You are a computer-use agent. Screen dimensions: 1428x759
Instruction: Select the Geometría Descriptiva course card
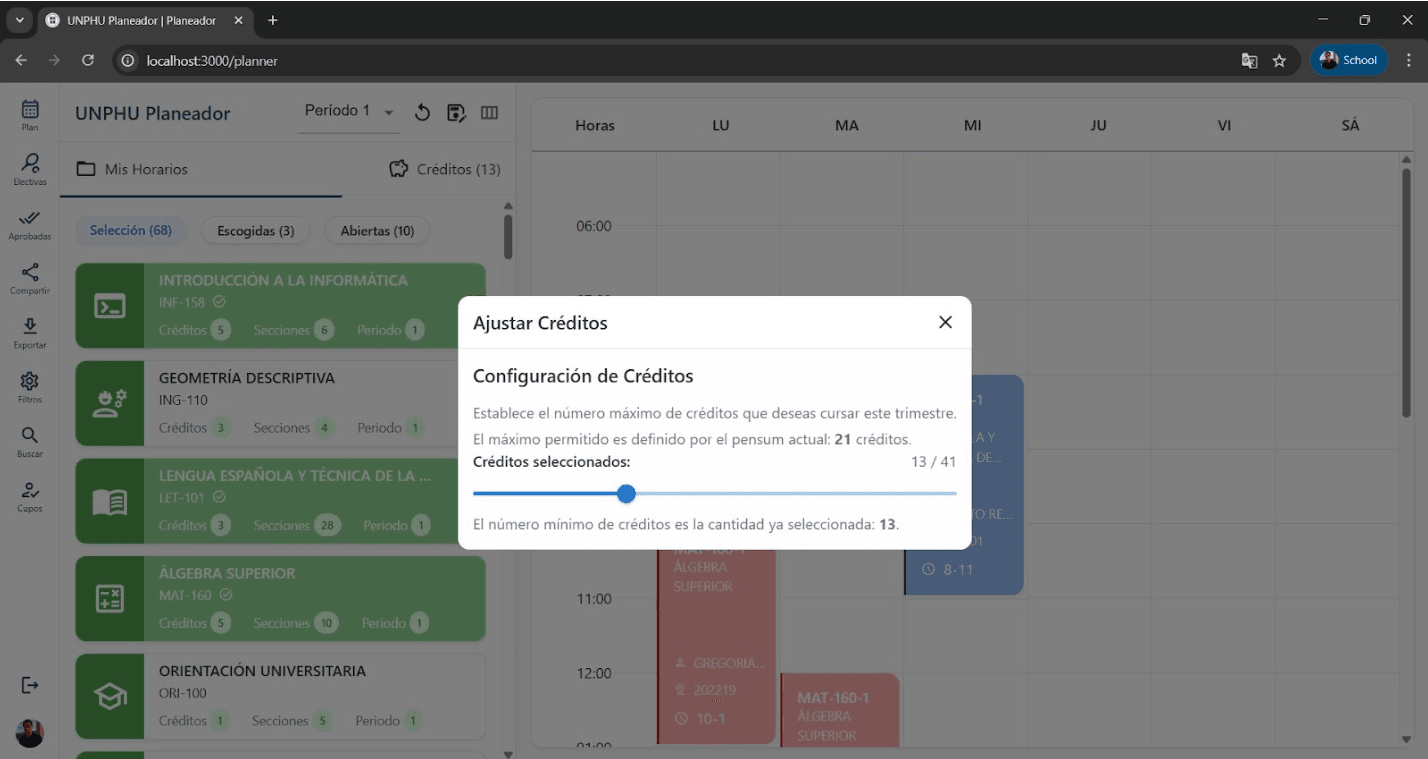point(281,403)
